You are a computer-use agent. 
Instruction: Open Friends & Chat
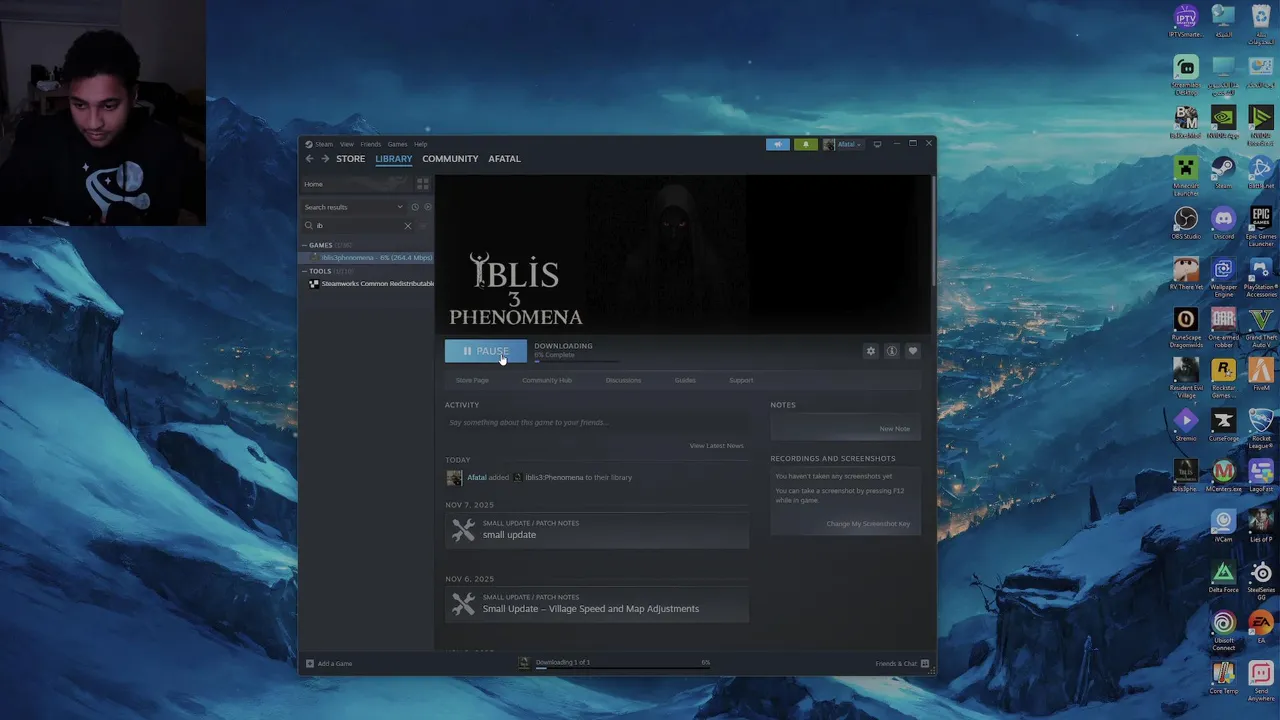click(902, 664)
